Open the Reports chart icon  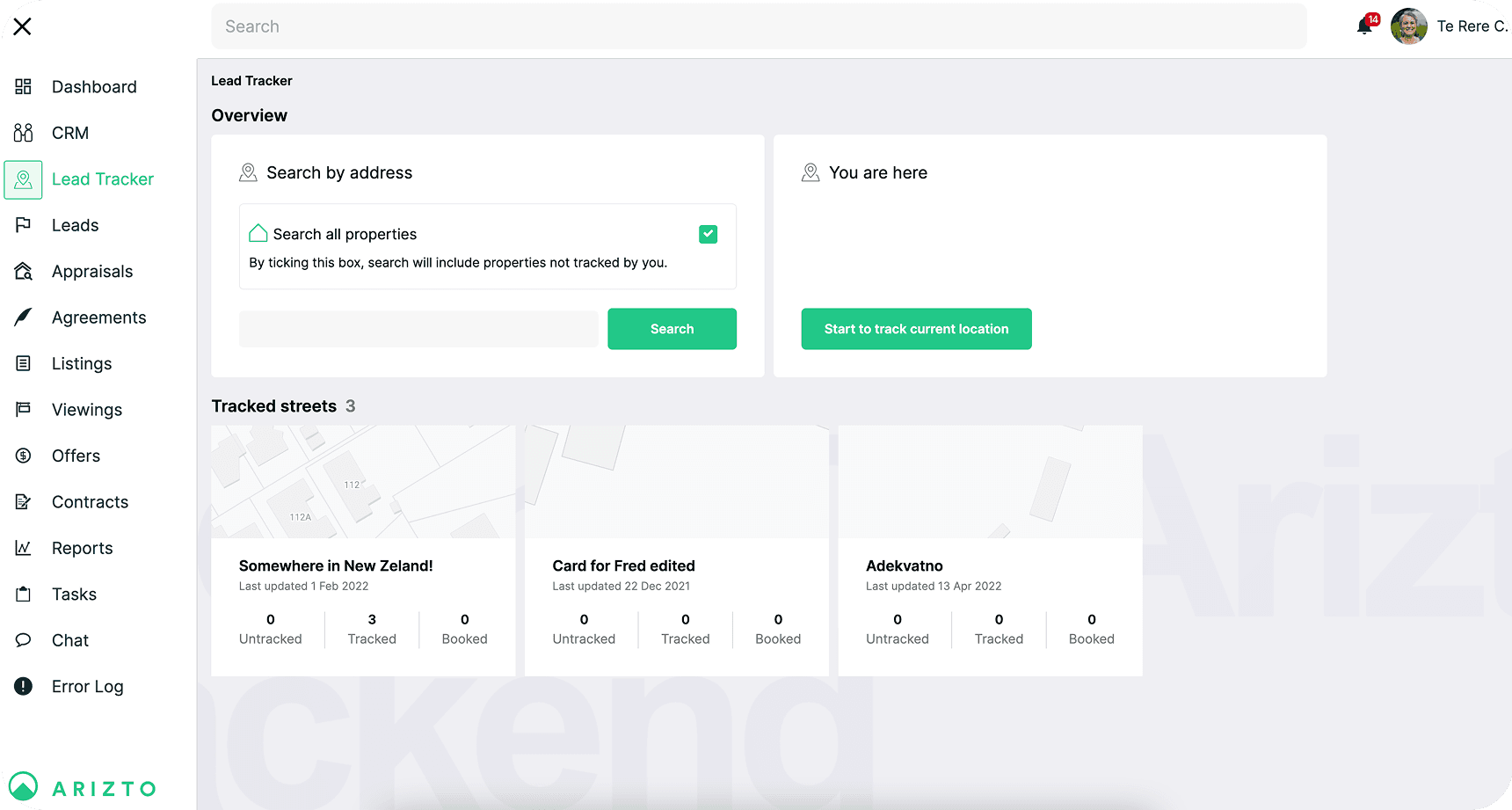24,548
